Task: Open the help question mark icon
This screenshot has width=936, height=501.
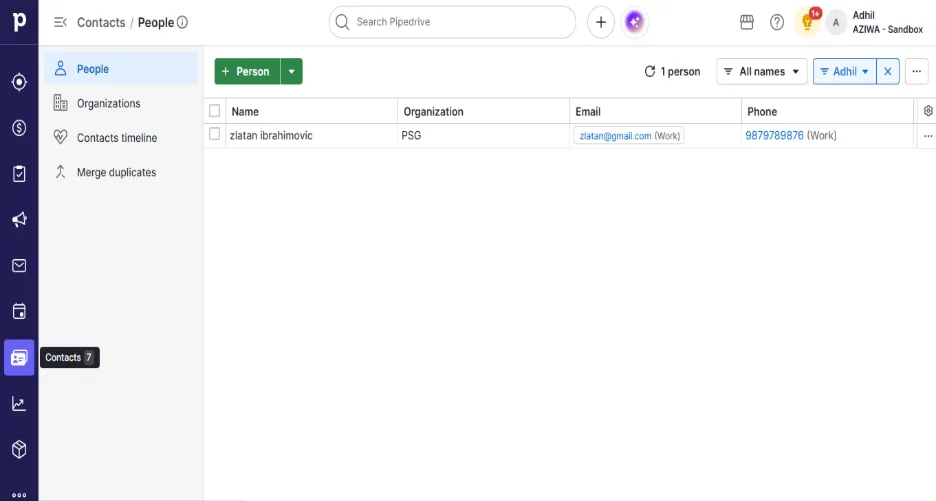Action: [x=777, y=22]
